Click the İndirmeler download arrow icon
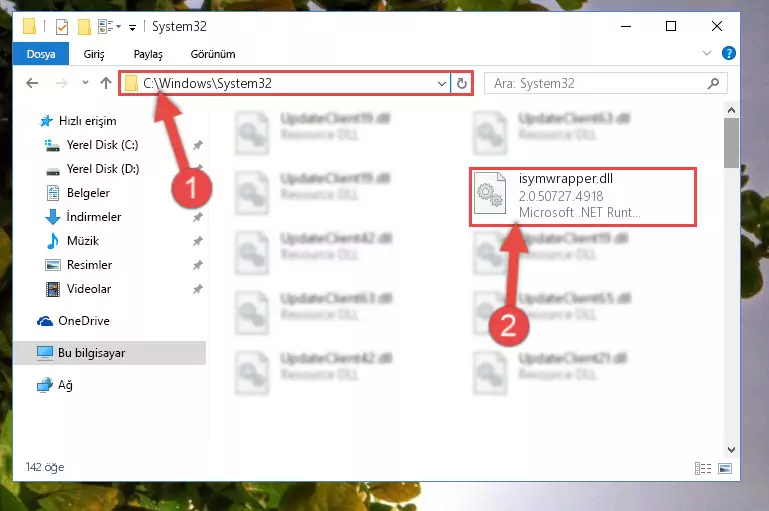Image resolution: width=769 pixels, height=511 pixels. [x=52, y=217]
